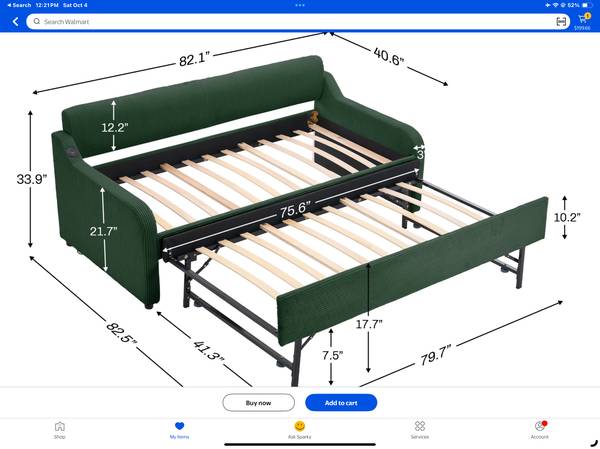Click the Add to cart button
The width and height of the screenshot is (600, 449).
point(342,402)
